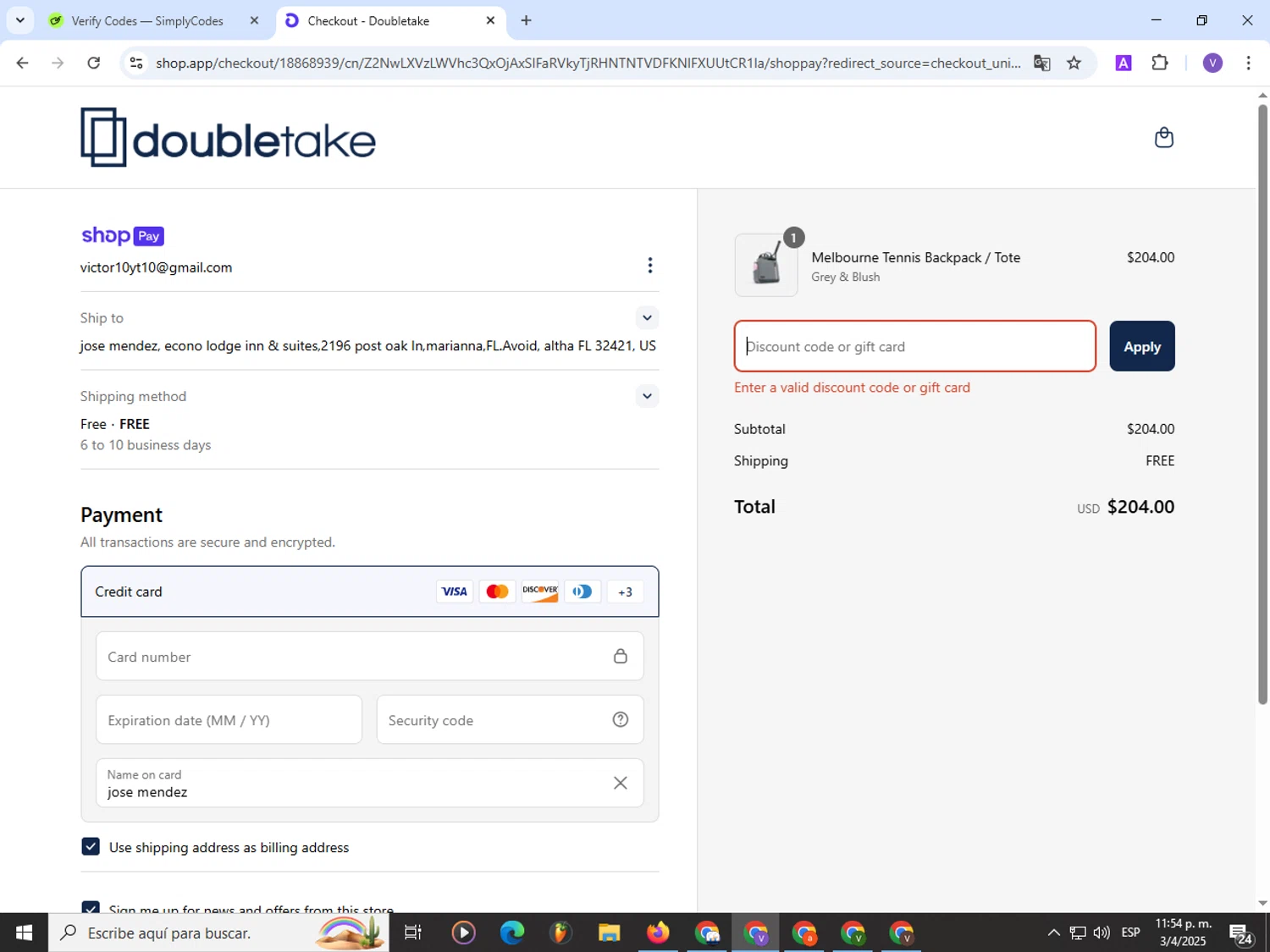This screenshot has width=1270, height=952.
Task: Open the volume speaker icon
Action: pyautogui.click(x=1101, y=933)
